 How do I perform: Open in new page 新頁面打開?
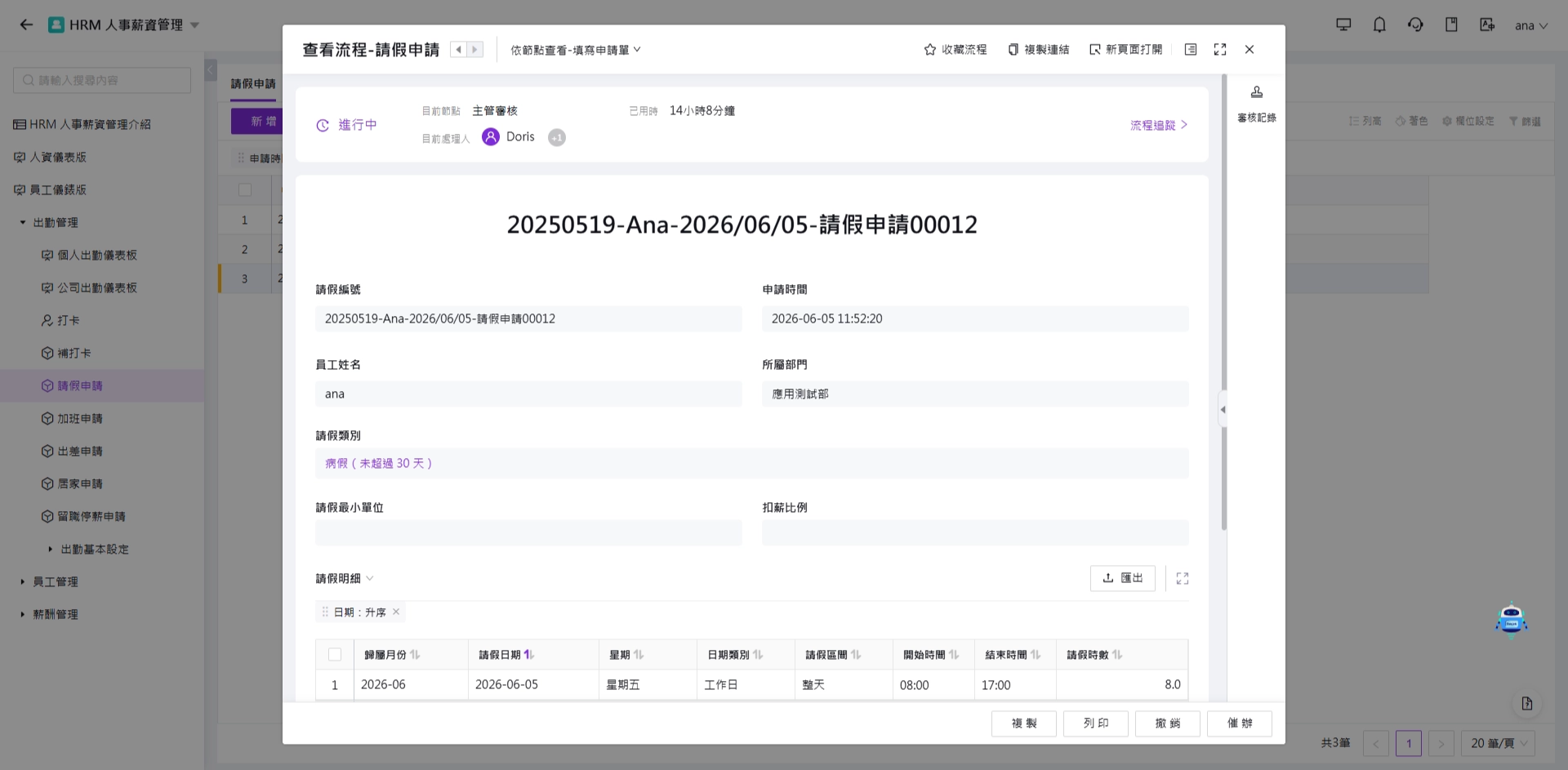(1125, 50)
